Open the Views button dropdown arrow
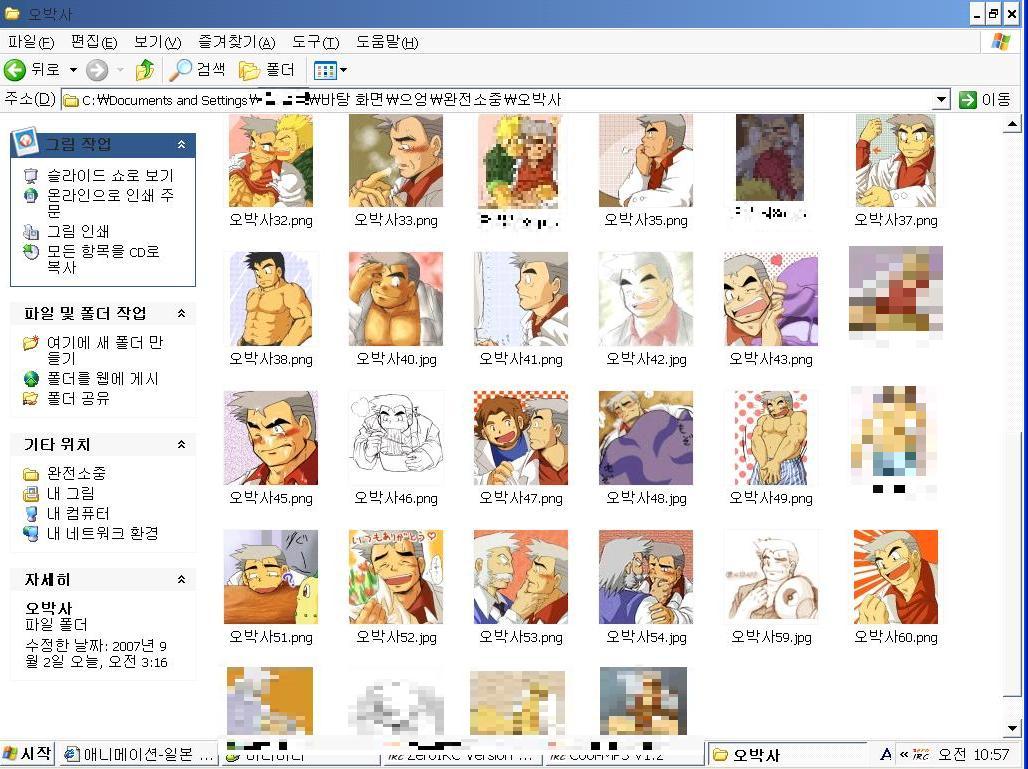This screenshot has width=1028, height=769. click(x=344, y=69)
